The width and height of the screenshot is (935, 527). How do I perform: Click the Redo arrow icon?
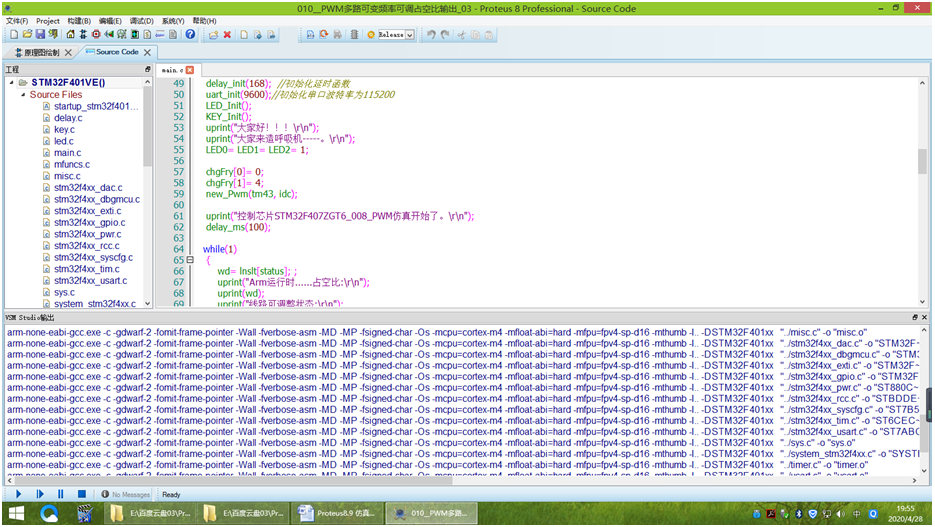pos(445,35)
